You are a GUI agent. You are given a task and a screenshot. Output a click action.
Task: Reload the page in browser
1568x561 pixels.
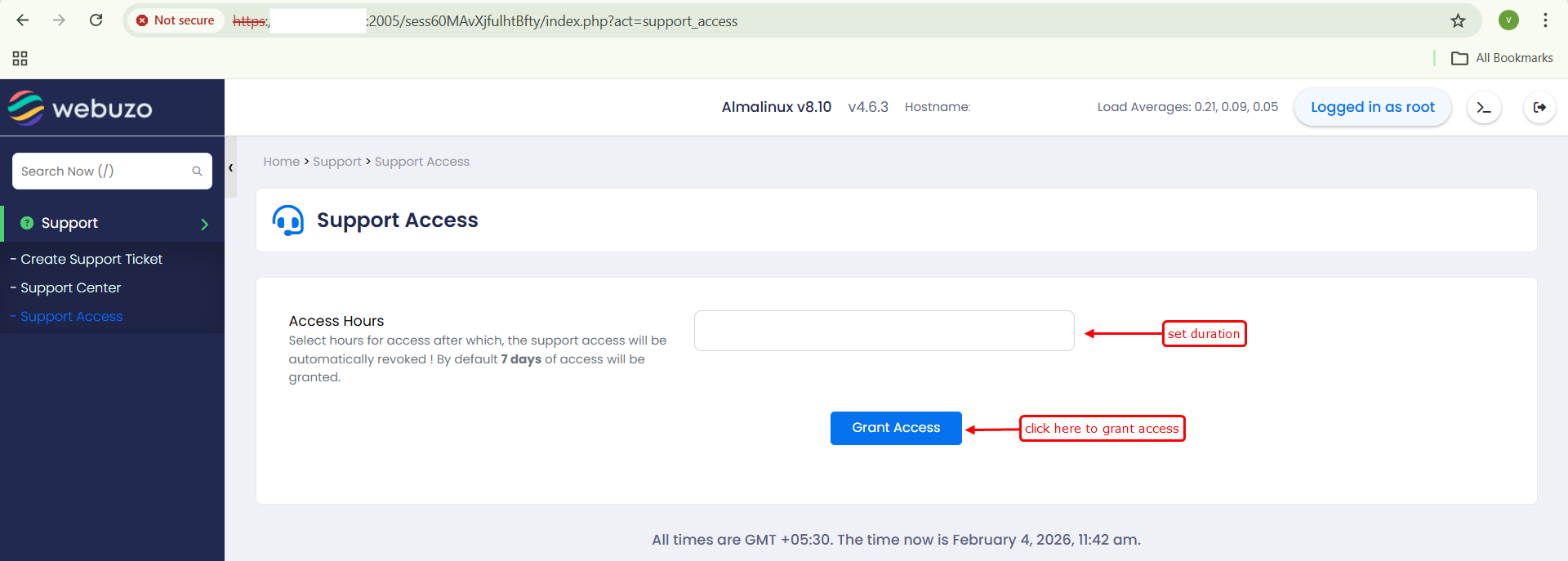pos(96,20)
